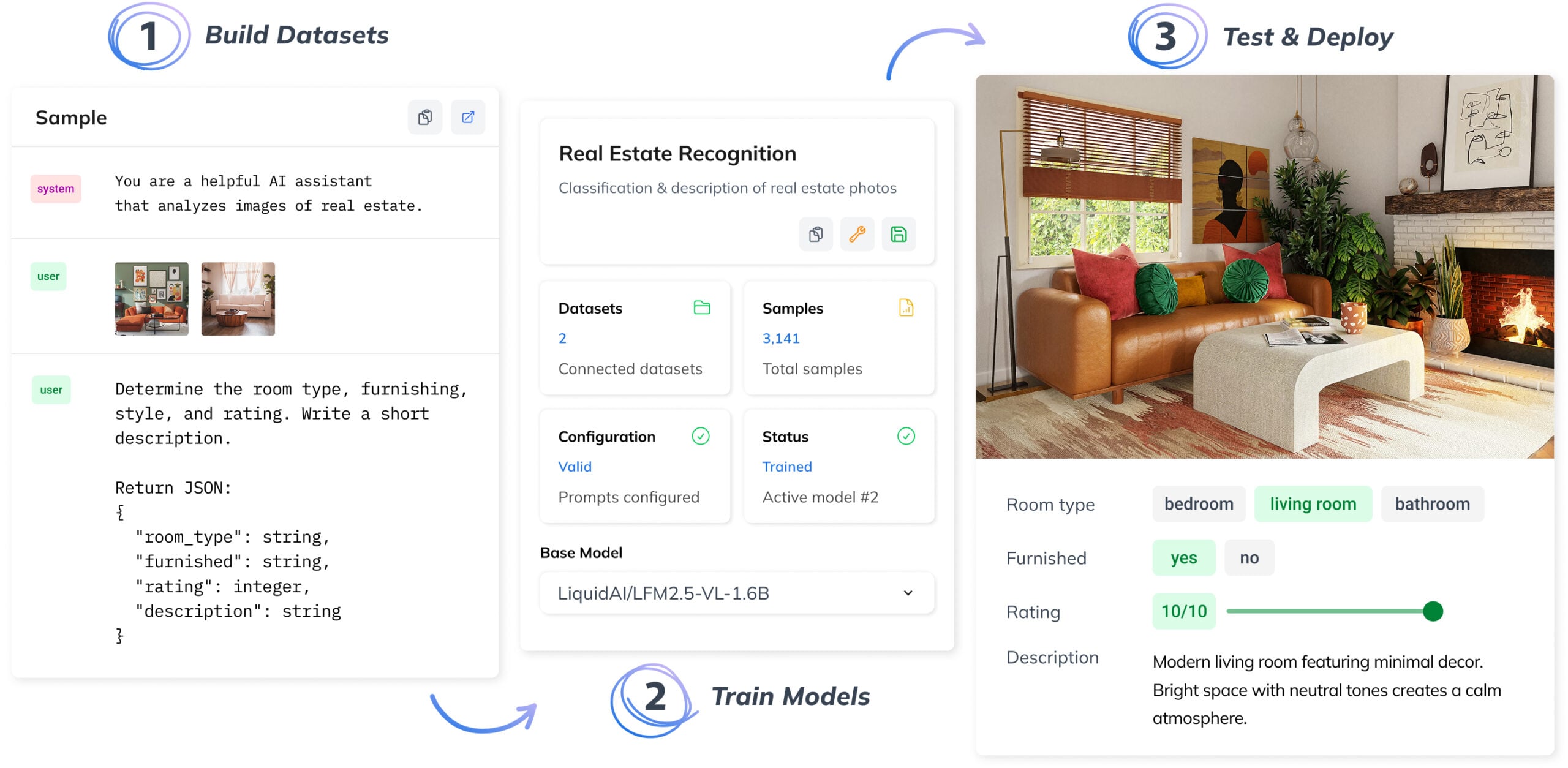This screenshot has height=768, width=1568.
Task: Set Furnished to yes
Action: 1183,557
